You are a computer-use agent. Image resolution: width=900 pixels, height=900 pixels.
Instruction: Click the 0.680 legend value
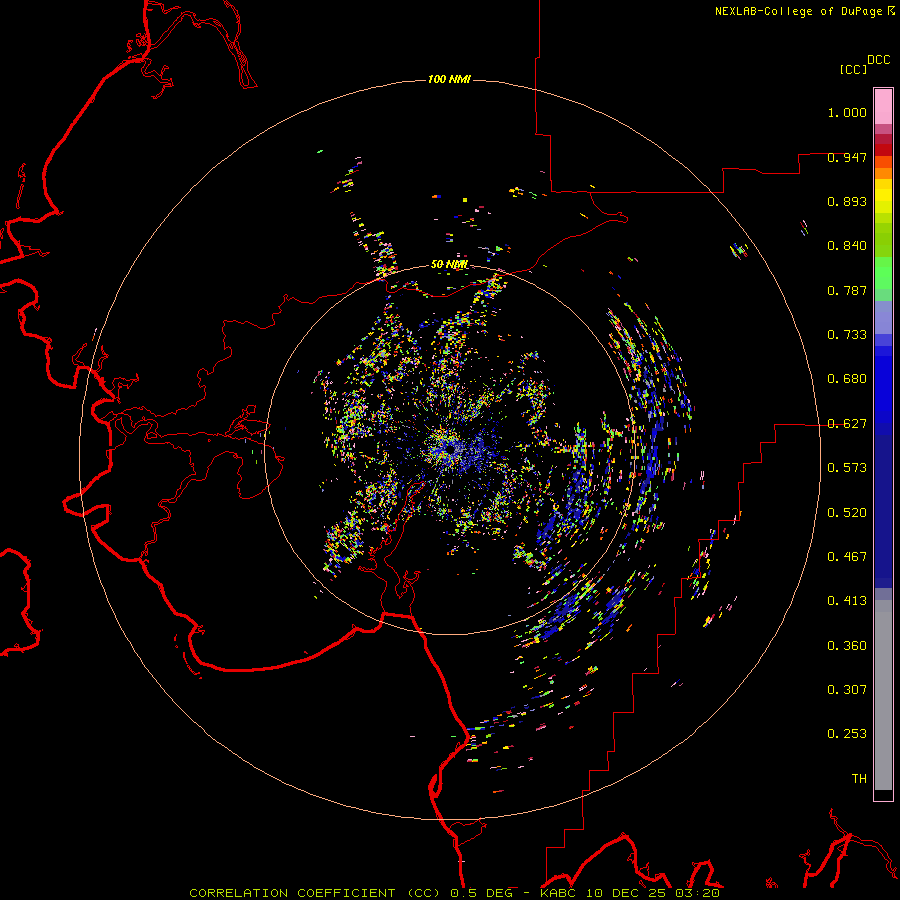coord(847,379)
